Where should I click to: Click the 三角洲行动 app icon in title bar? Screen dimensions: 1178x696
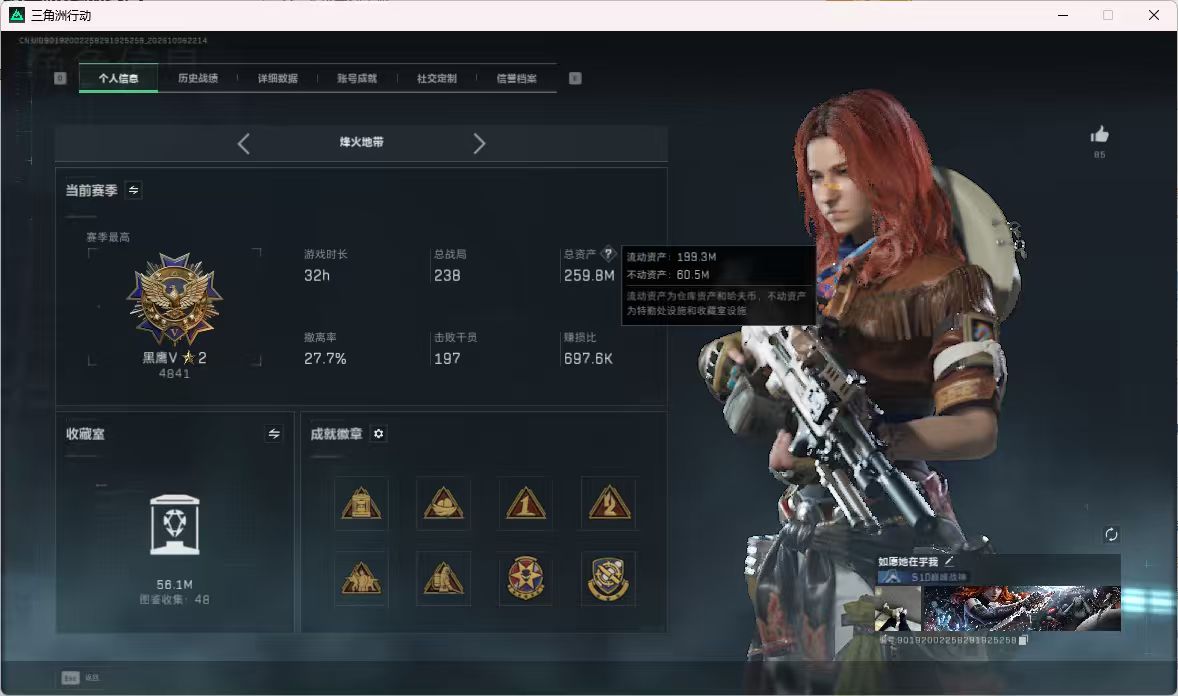[x=17, y=15]
